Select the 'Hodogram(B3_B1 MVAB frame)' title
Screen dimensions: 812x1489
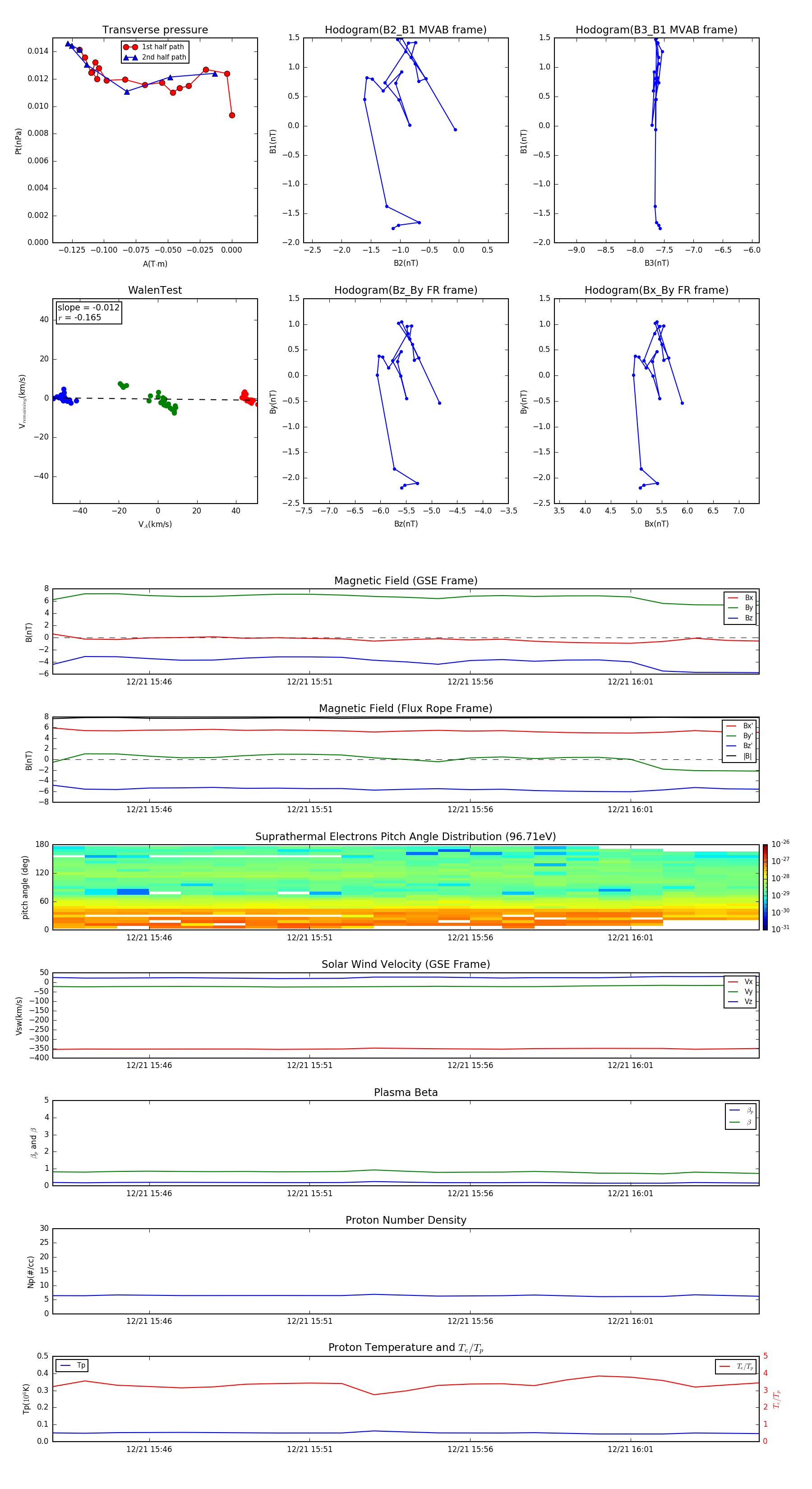click(x=656, y=30)
